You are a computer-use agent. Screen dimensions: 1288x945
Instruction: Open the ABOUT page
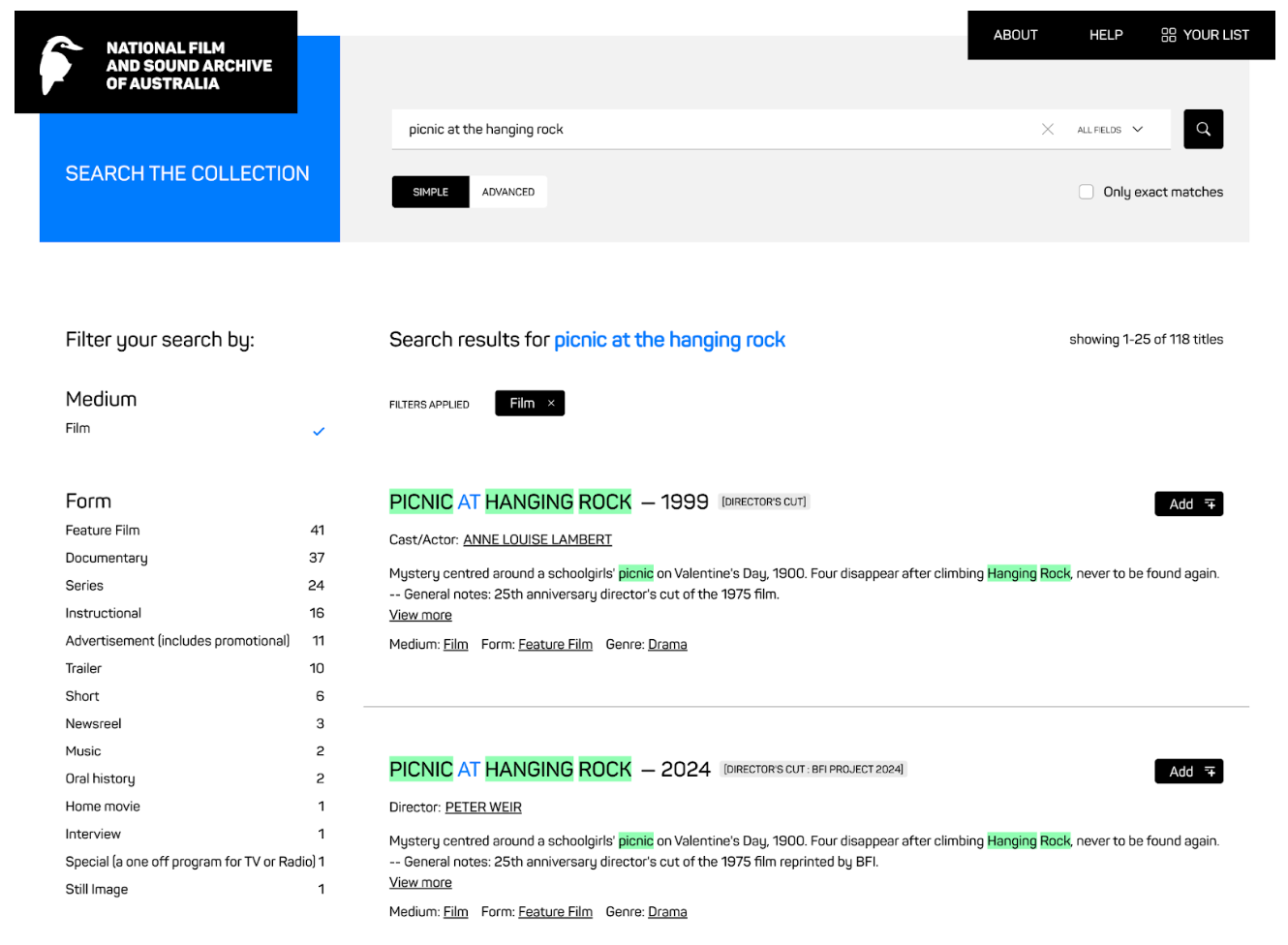1015,35
